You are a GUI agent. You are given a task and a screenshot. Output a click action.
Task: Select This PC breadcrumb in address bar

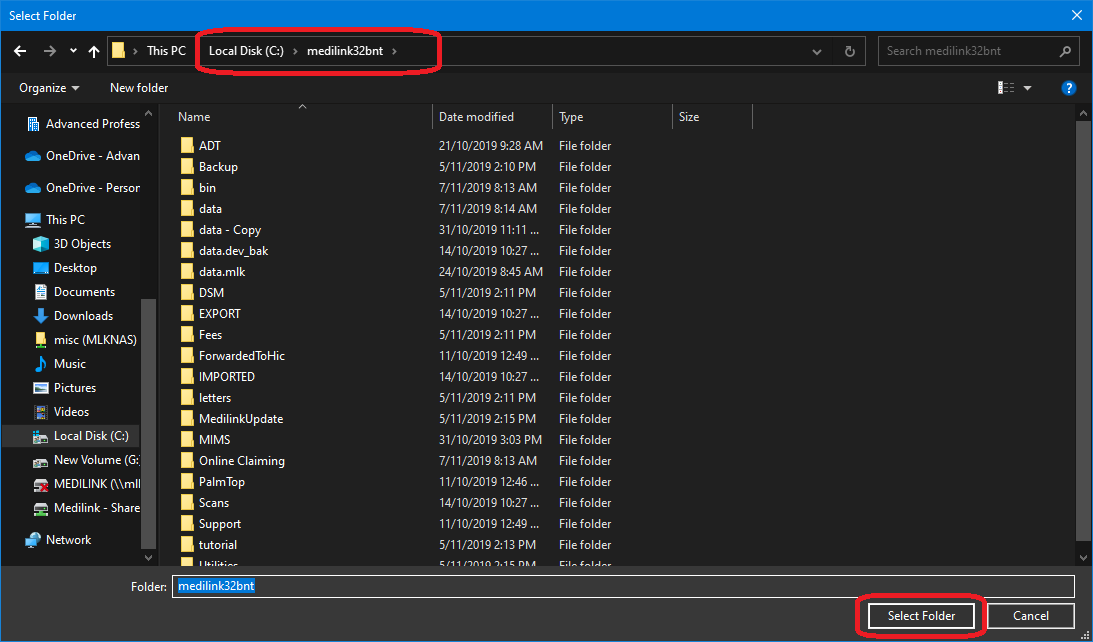[x=166, y=51]
